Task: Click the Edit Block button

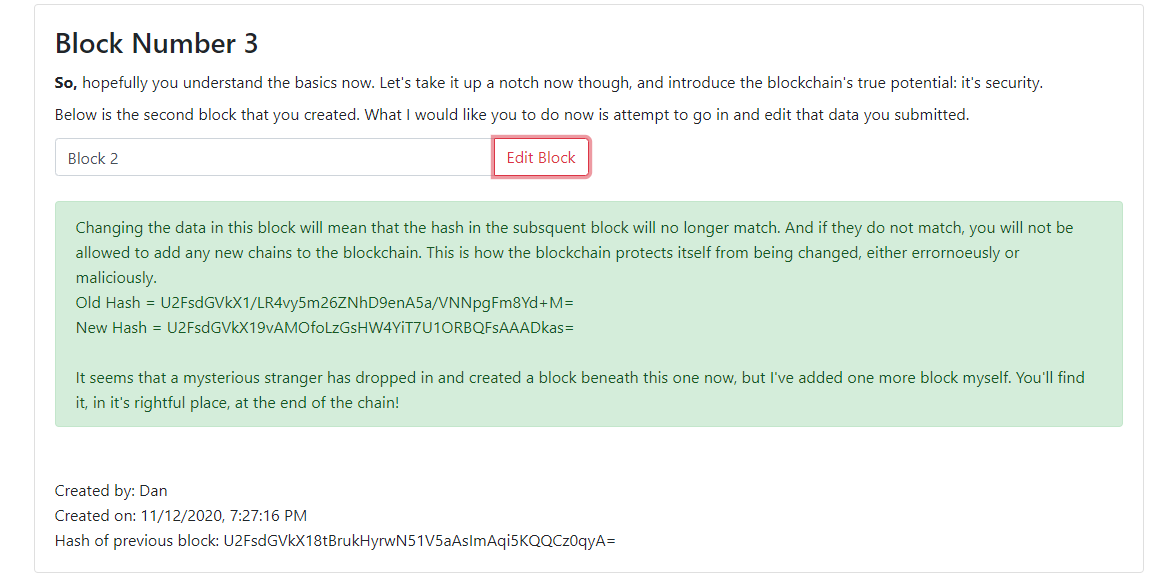Action: [541, 158]
